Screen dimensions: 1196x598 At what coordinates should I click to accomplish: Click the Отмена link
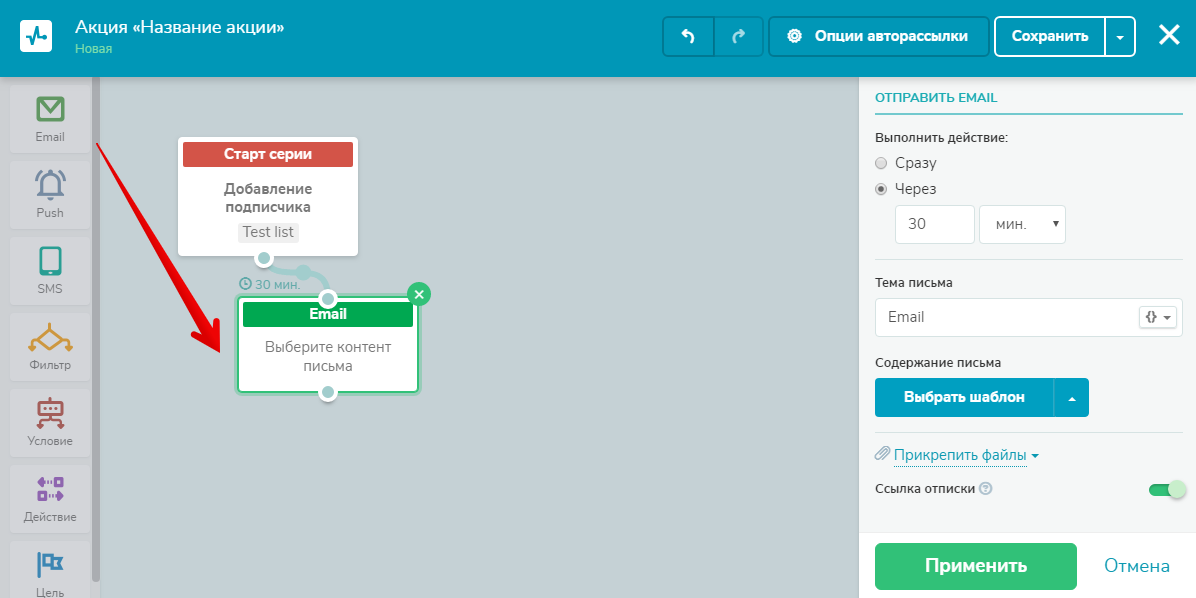pyautogui.click(x=1137, y=566)
